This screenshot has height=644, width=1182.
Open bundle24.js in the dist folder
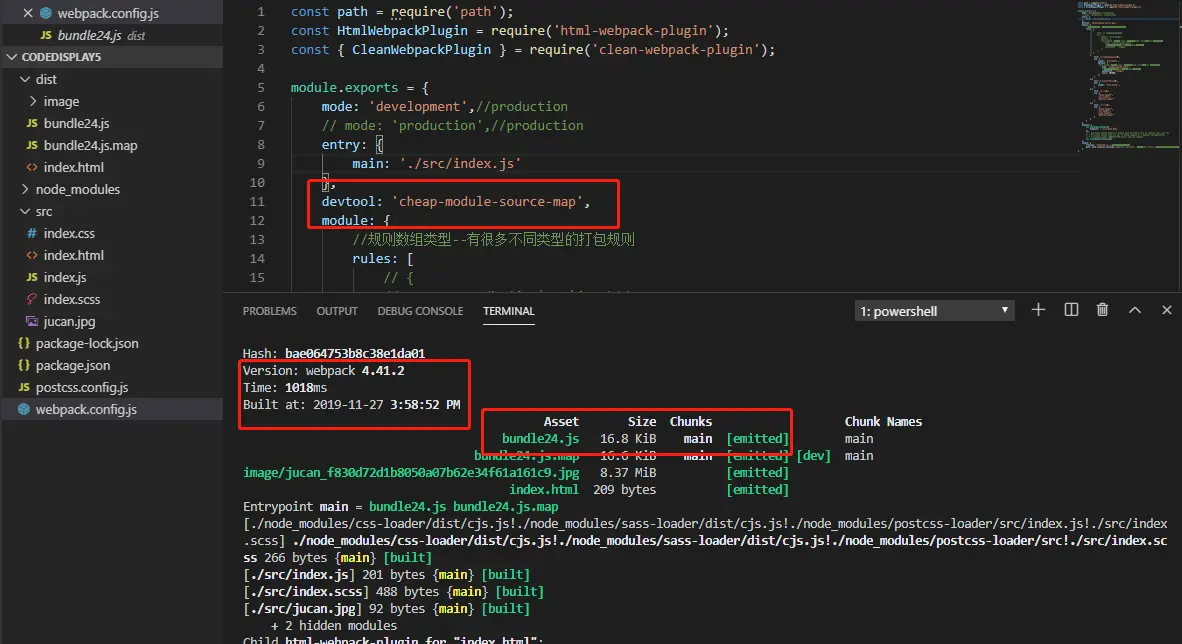(76, 123)
